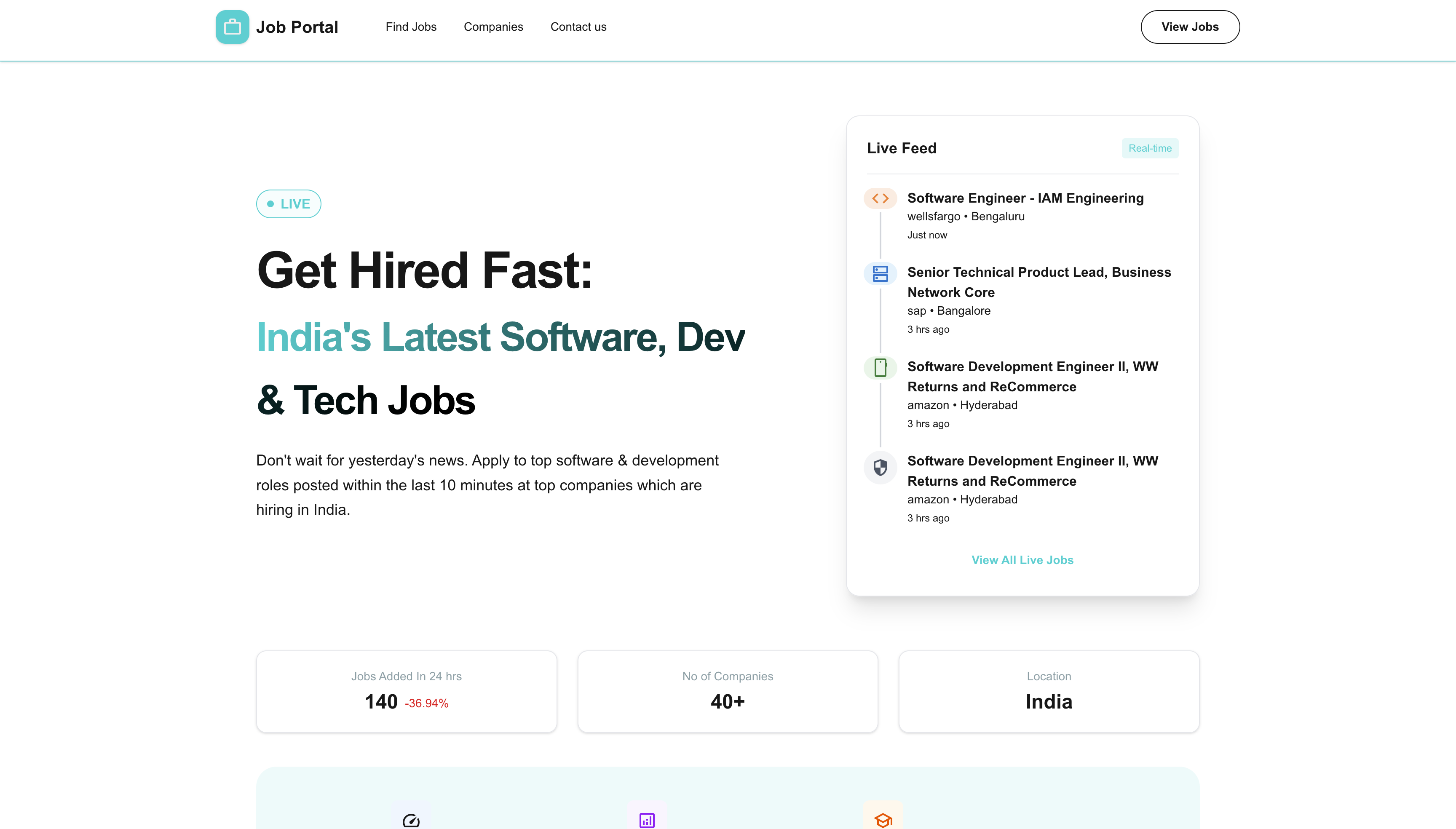Click the No of Companies stat card
This screenshot has width=1456, height=829.
[x=728, y=691]
